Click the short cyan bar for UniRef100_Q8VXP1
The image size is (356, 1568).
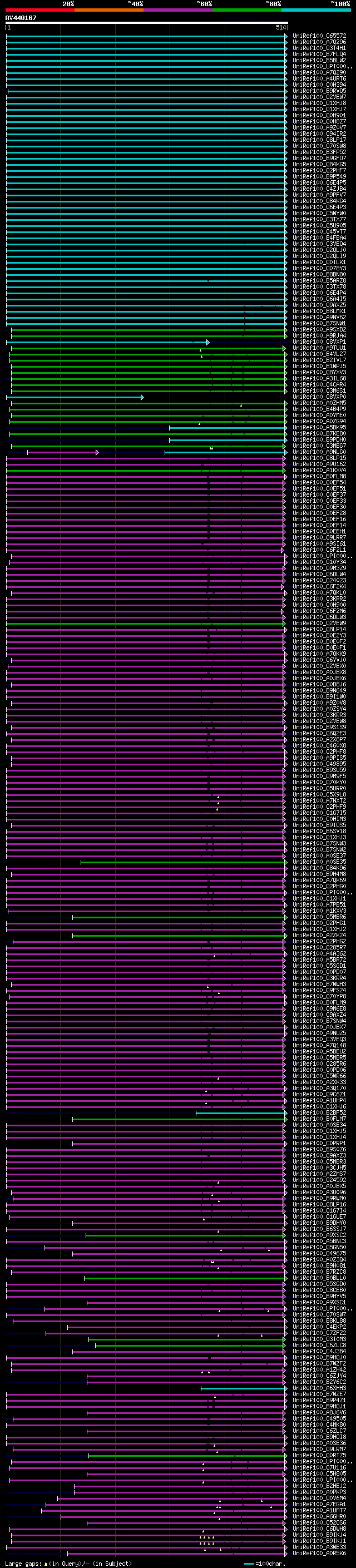pos(108,342)
